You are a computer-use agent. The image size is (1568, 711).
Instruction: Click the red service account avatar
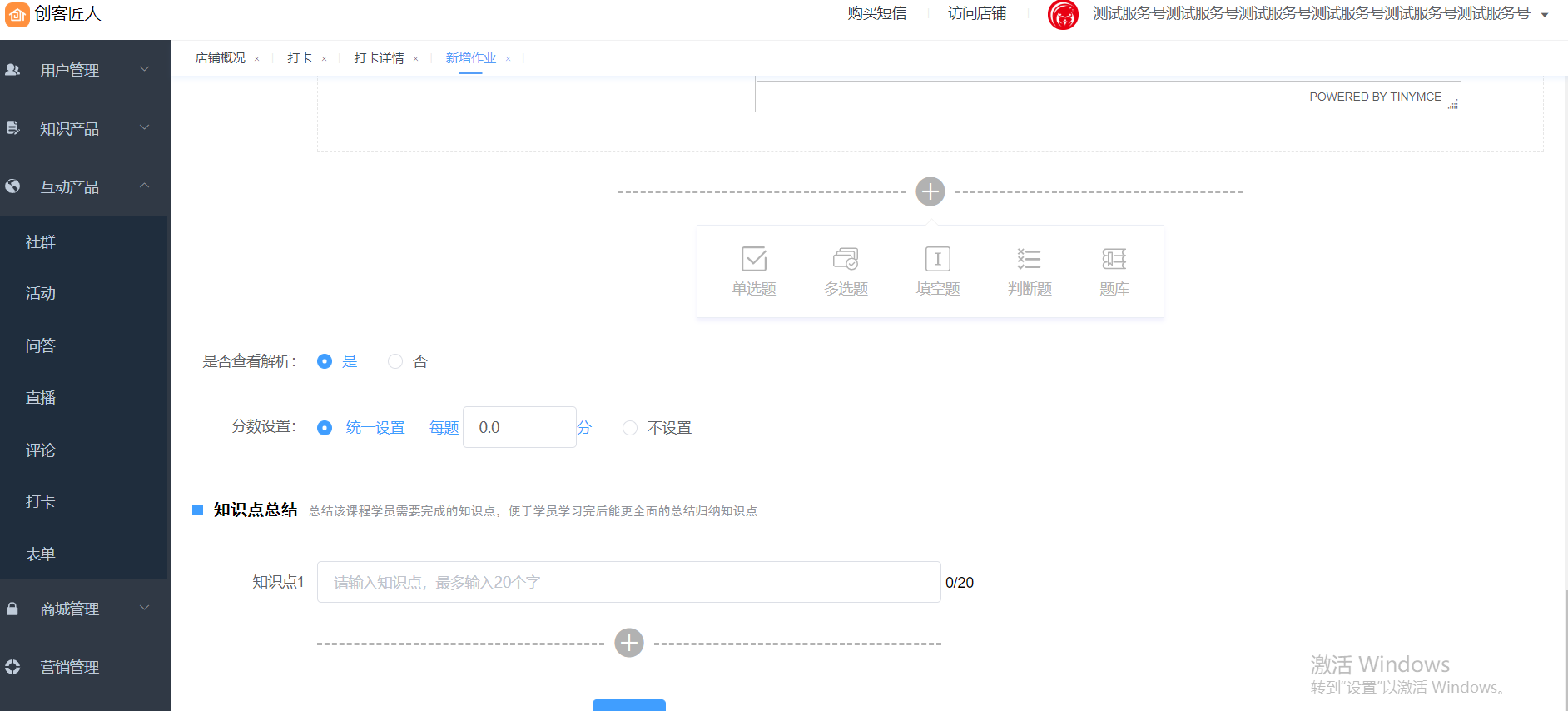(1063, 14)
